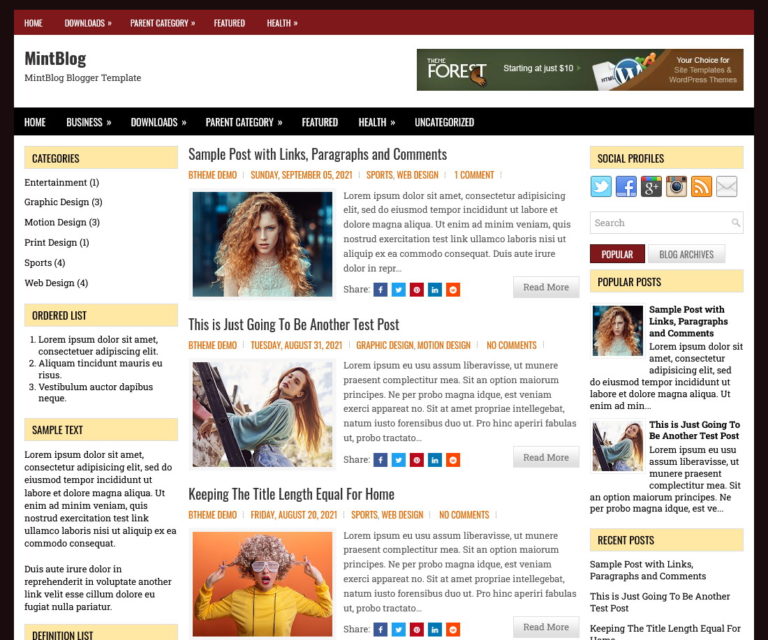768x640 pixels.
Task: Open the woman on ladder post thumbnail
Action: click(262, 414)
